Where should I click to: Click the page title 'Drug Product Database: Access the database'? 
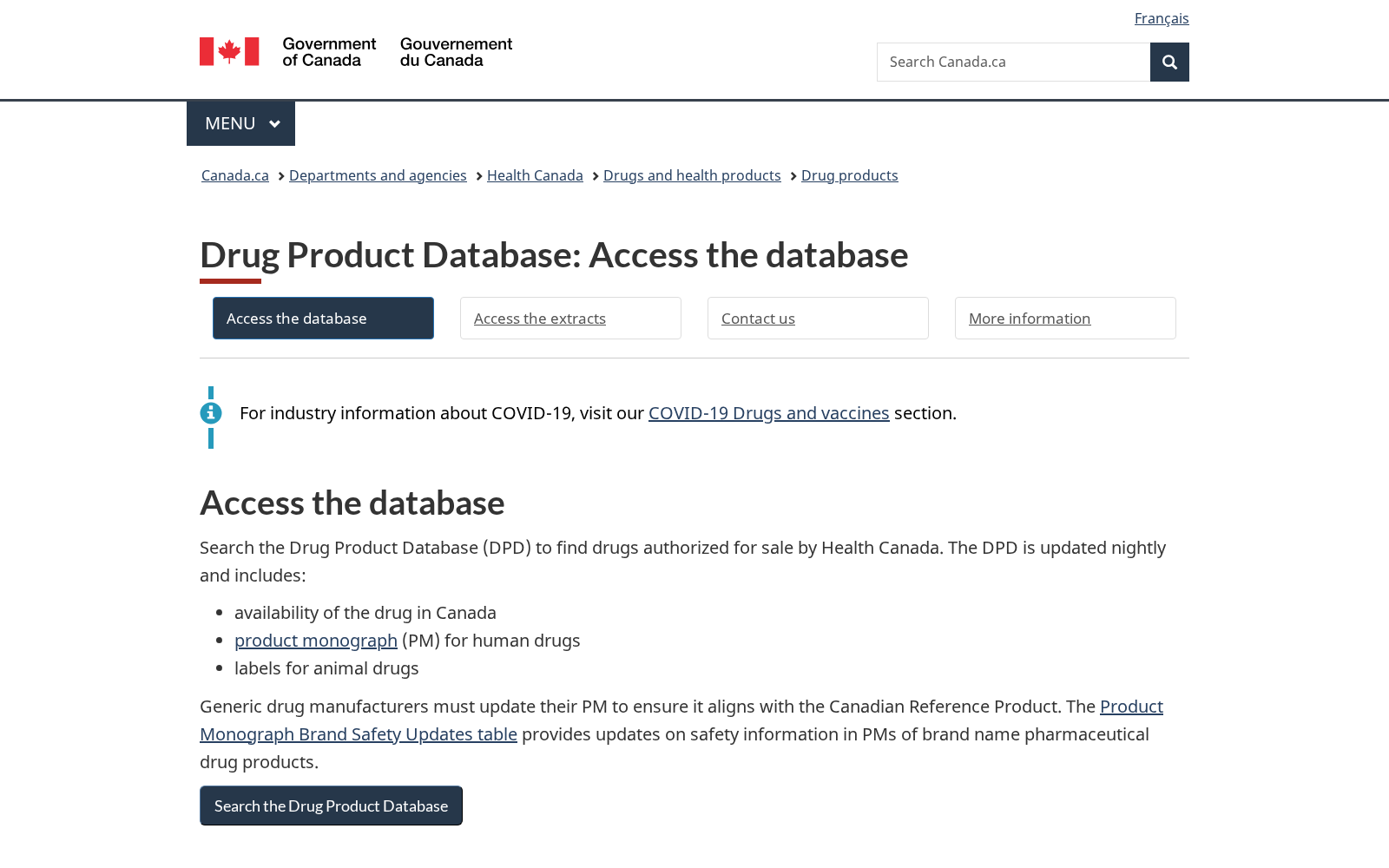(554, 255)
